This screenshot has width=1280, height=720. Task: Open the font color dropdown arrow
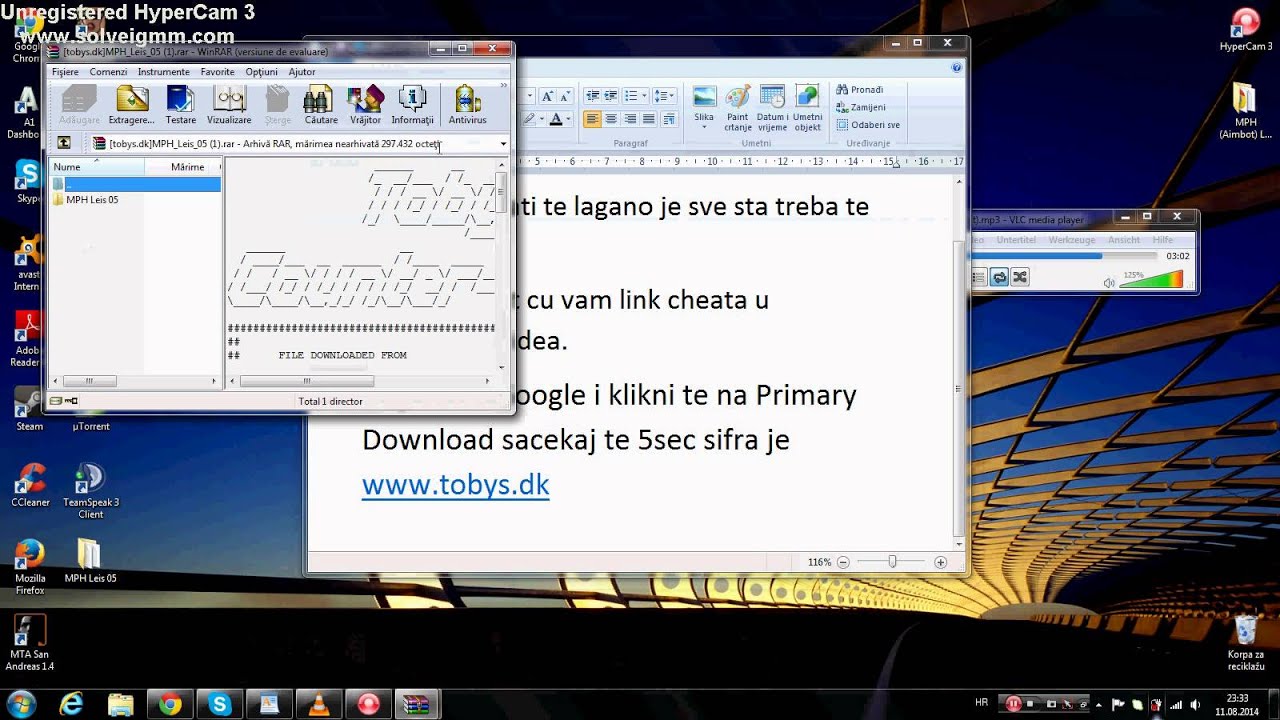click(570, 119)
